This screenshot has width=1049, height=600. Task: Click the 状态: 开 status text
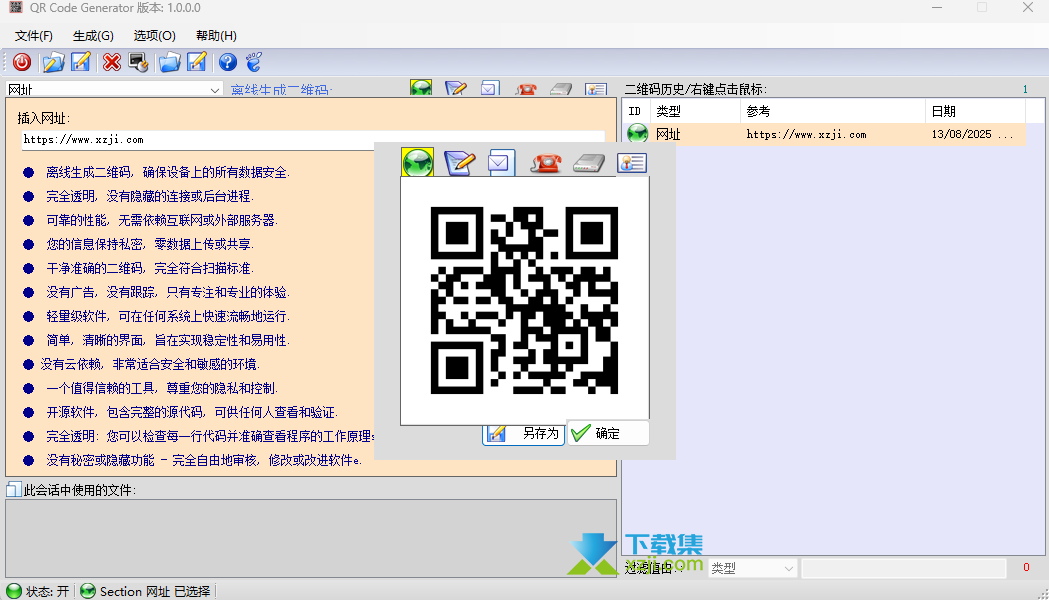tap(47, 591)
